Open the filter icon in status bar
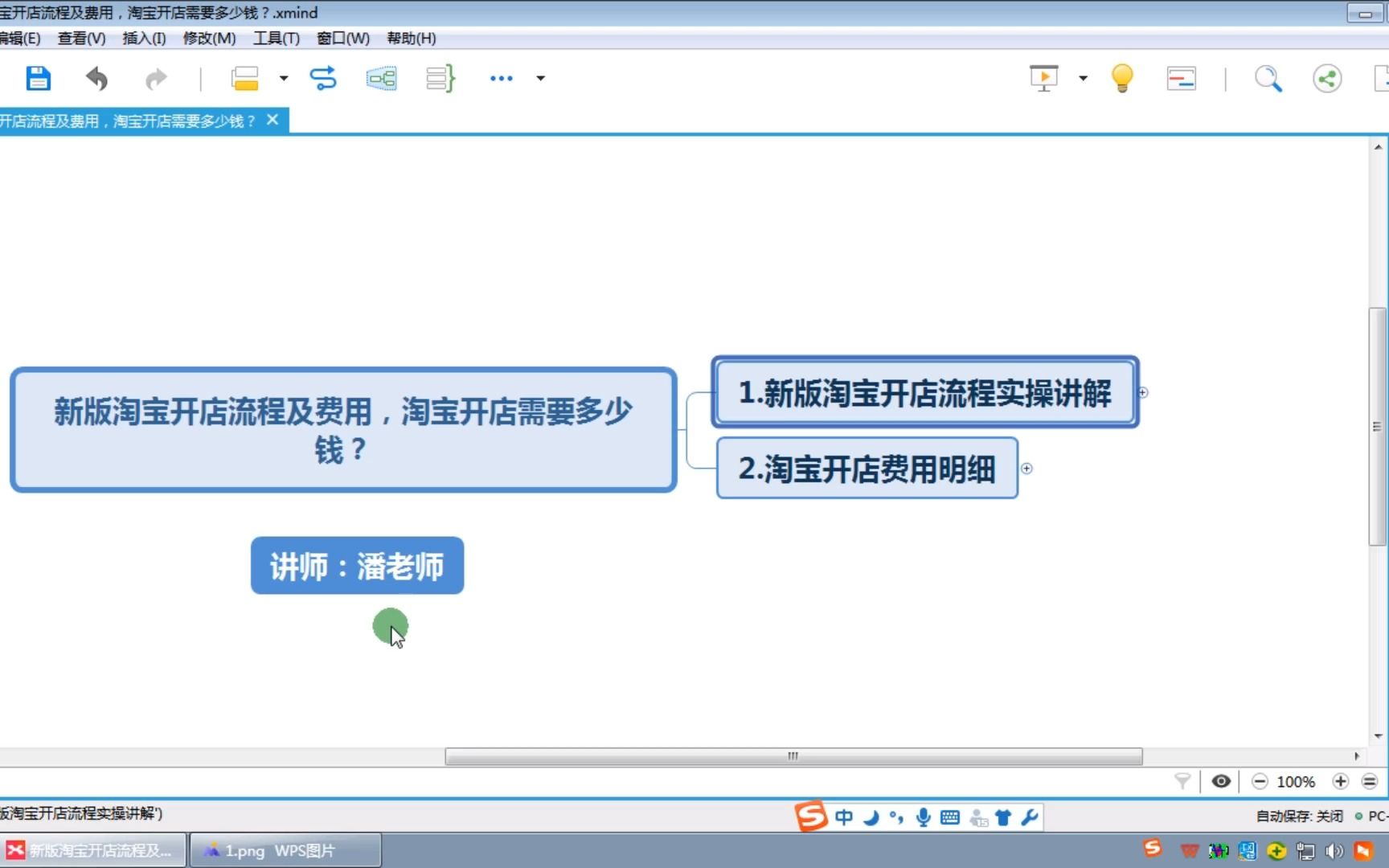This screenshot has height=868, width=1389. (x=1182, y=781)
